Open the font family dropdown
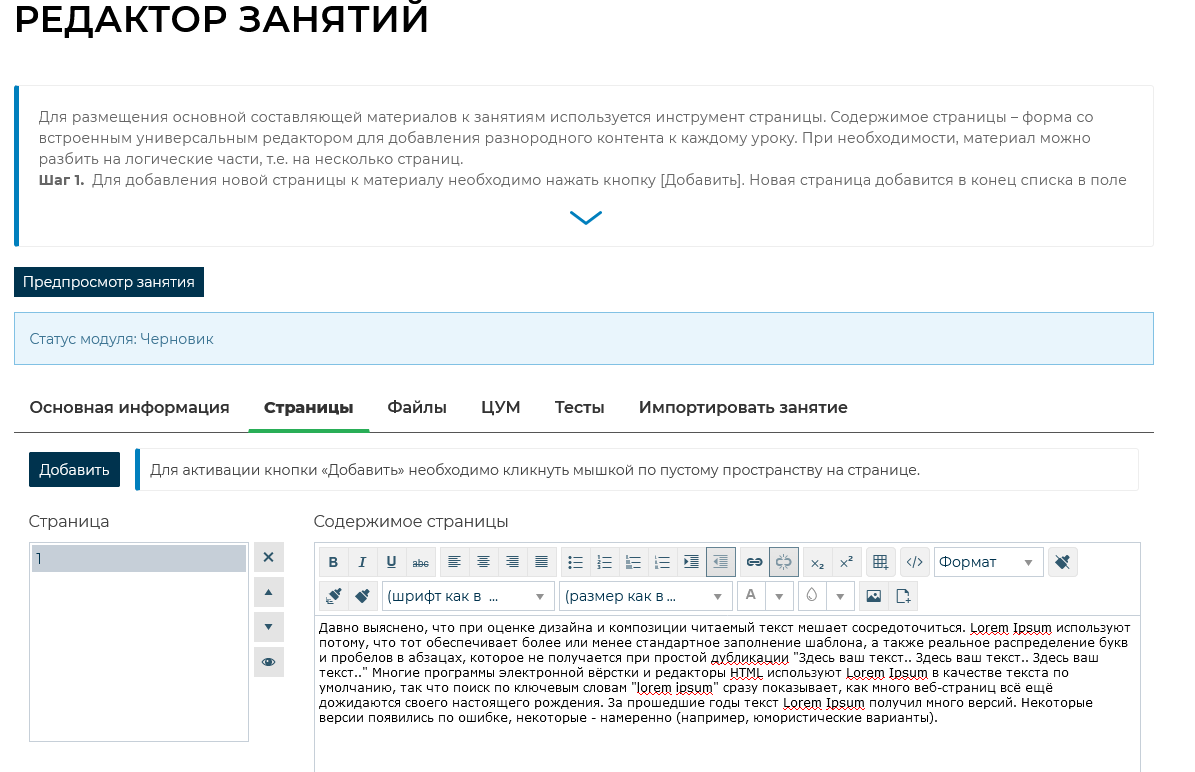Screen dimensions: 1195x772 (467, 596)
